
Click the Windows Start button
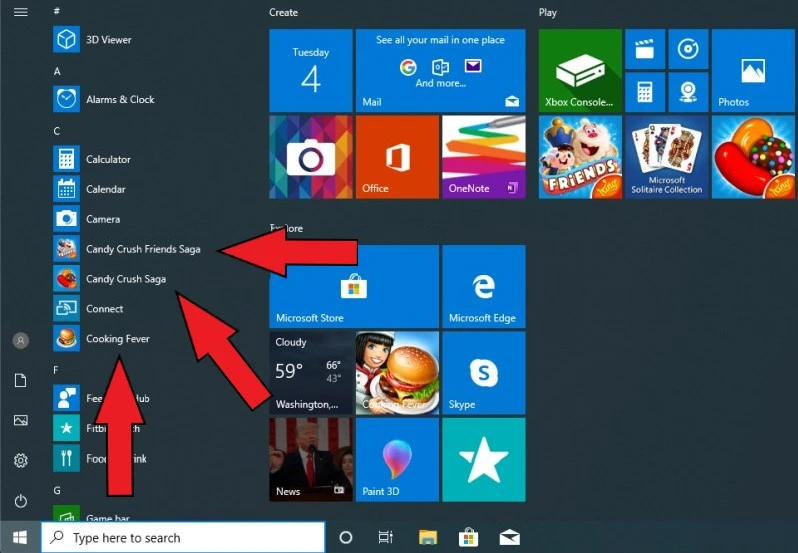(20, 537)
